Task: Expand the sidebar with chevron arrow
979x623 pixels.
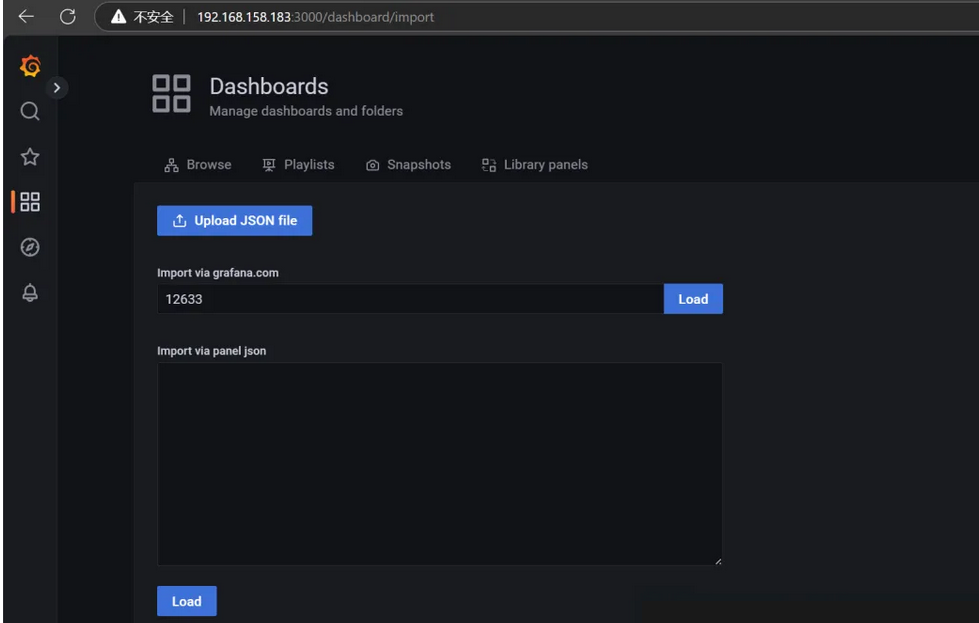Action: [57, 88]
